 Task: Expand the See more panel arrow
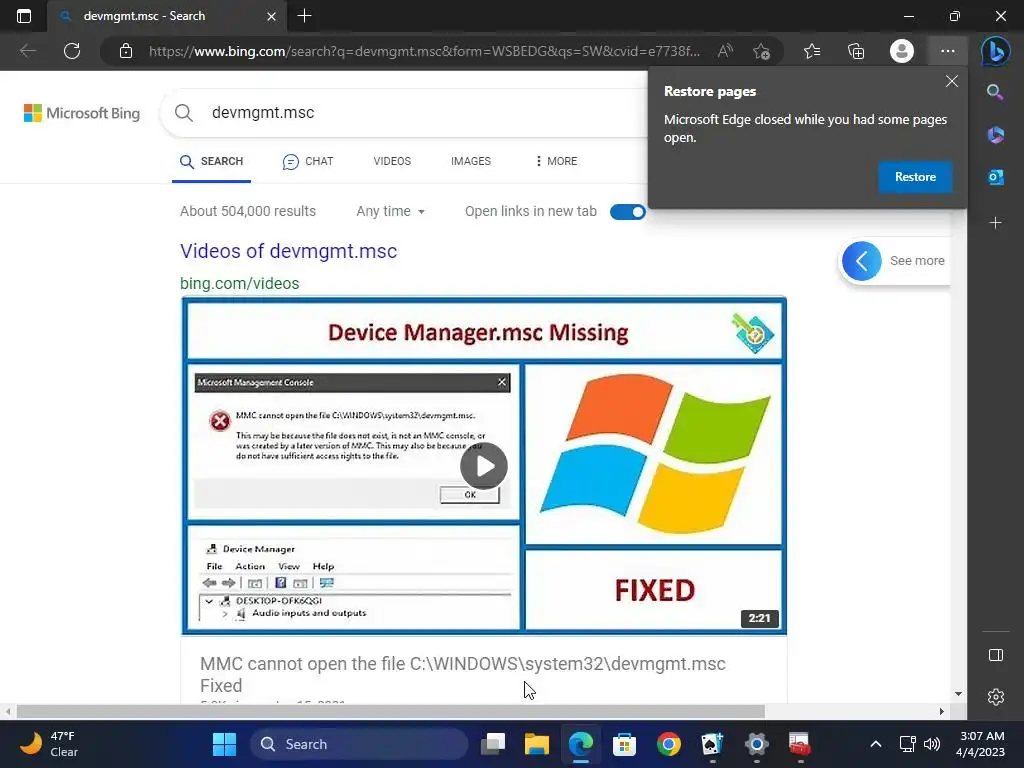coord(861,261)
